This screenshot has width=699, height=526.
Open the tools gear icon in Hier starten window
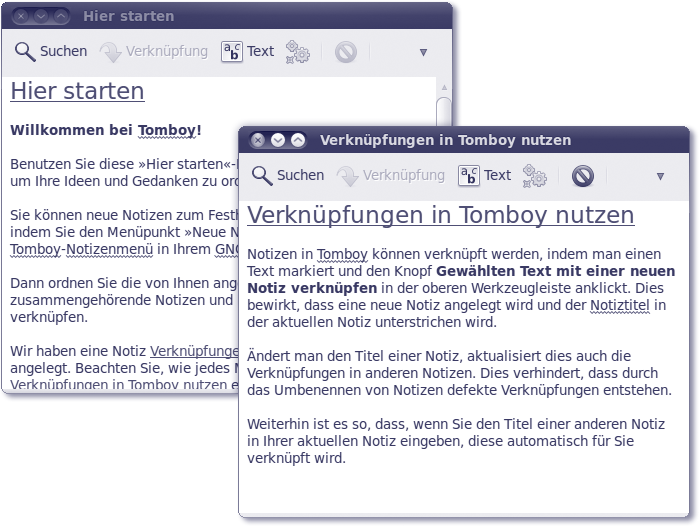[x=297, y=52]
